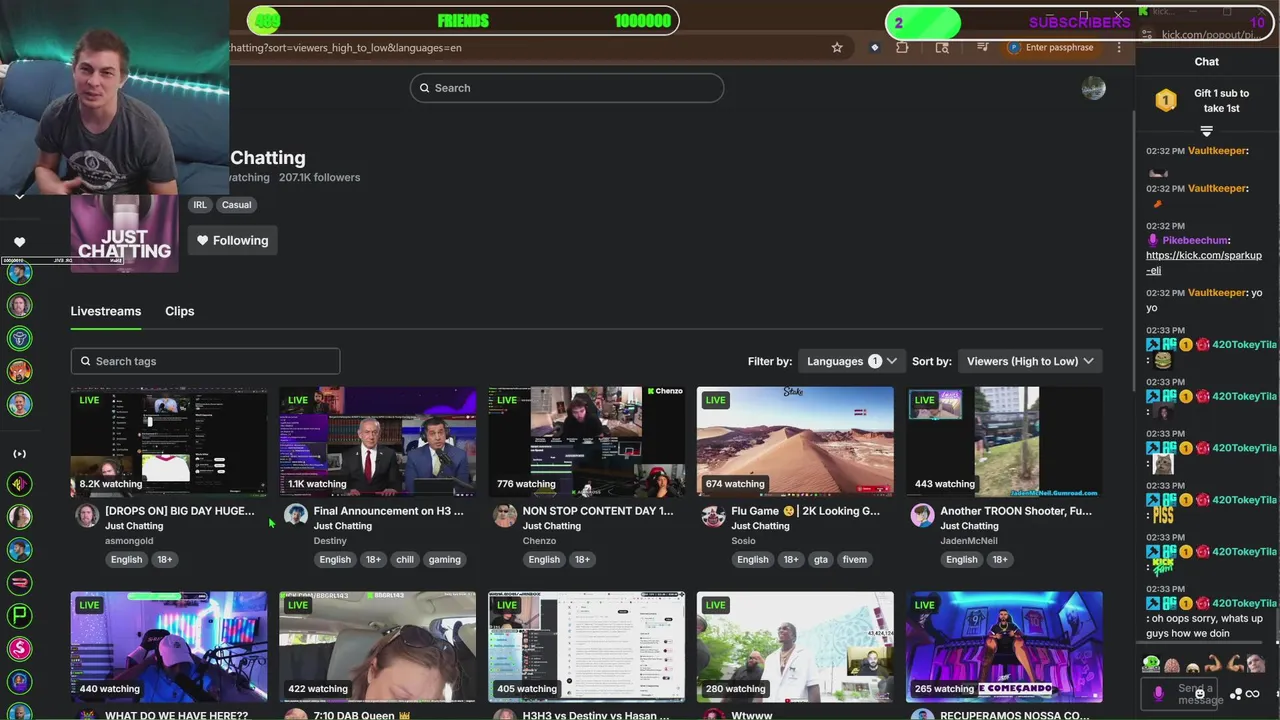Open Sosio's channel avatar
1280x720 pixels.
click(713, 515)
